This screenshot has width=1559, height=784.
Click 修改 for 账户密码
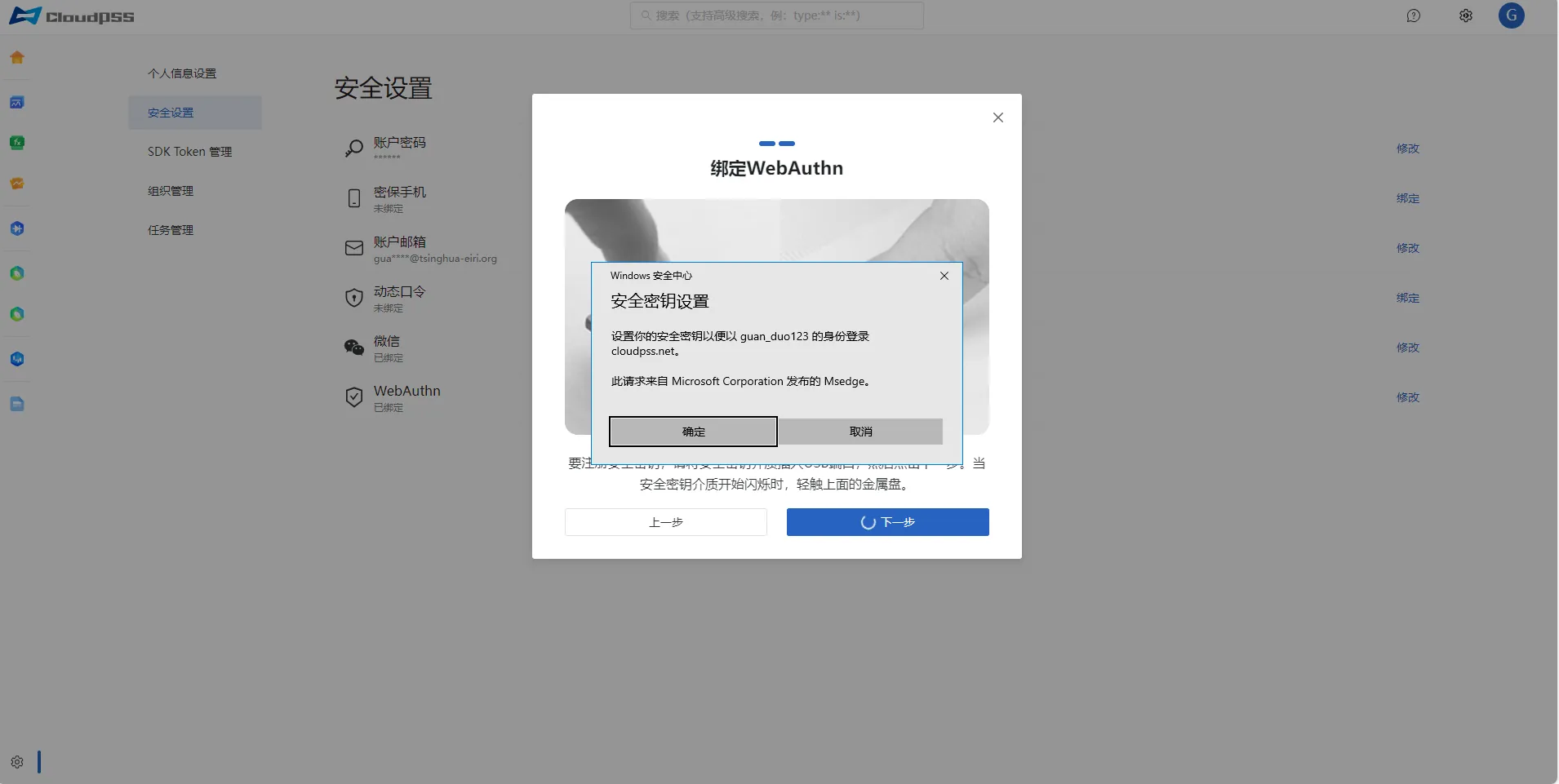coord(1408,148)
